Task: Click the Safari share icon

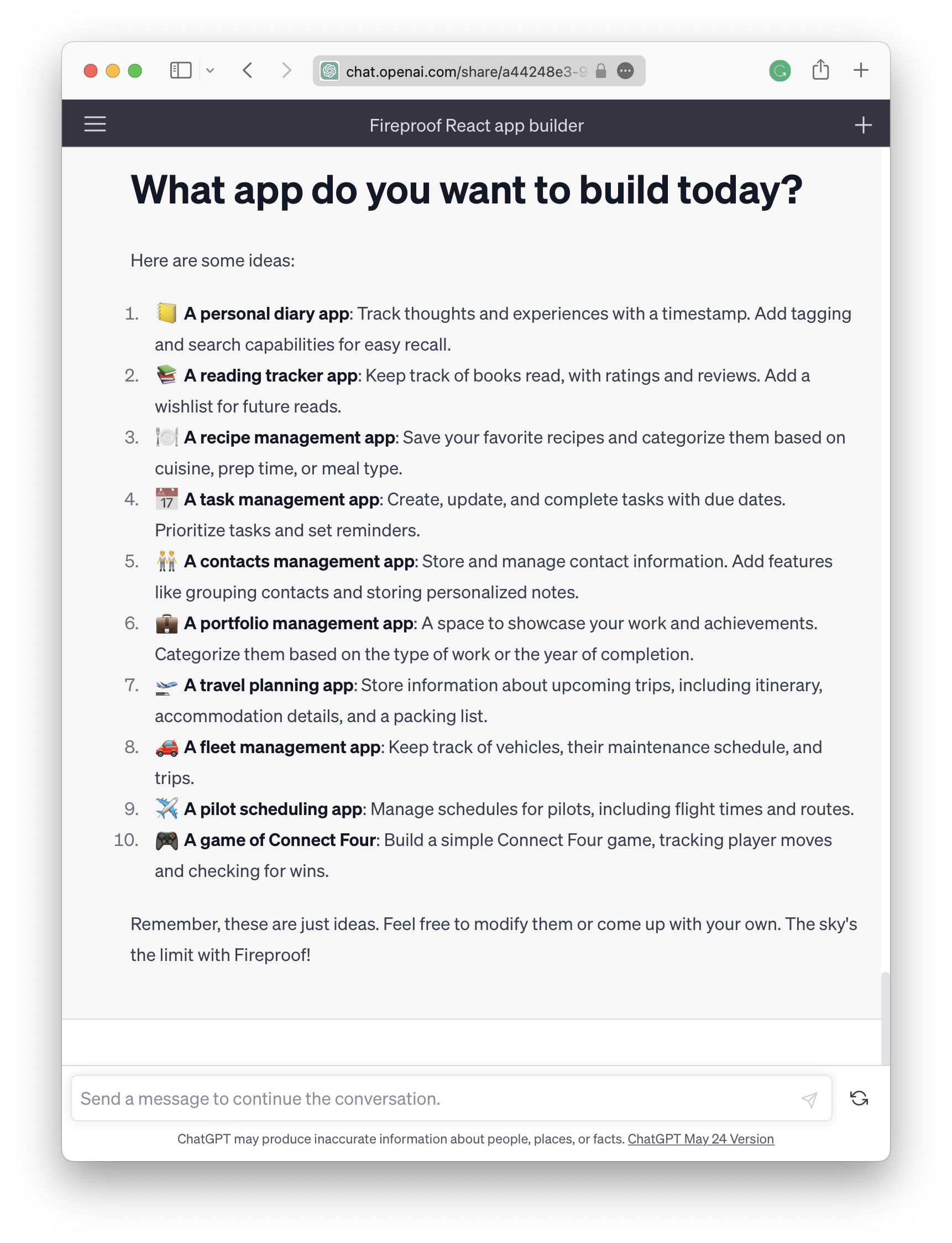Action: click(820, 70)
